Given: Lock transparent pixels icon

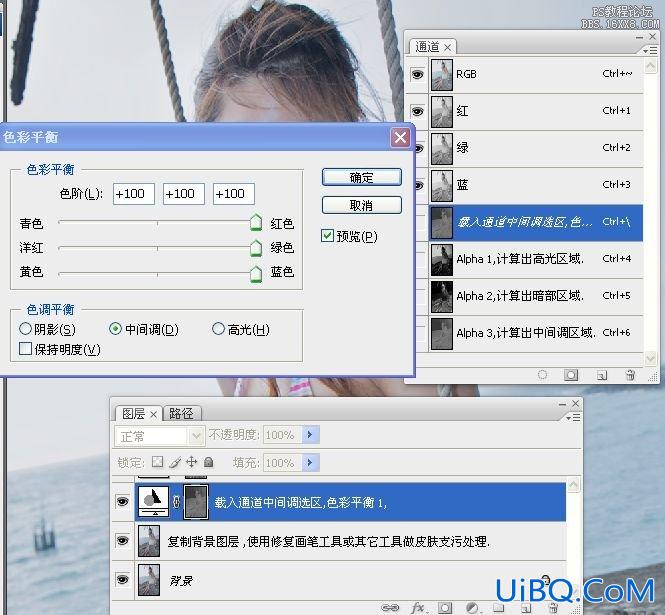Looking at the screenshot, I should pos(157,462).
